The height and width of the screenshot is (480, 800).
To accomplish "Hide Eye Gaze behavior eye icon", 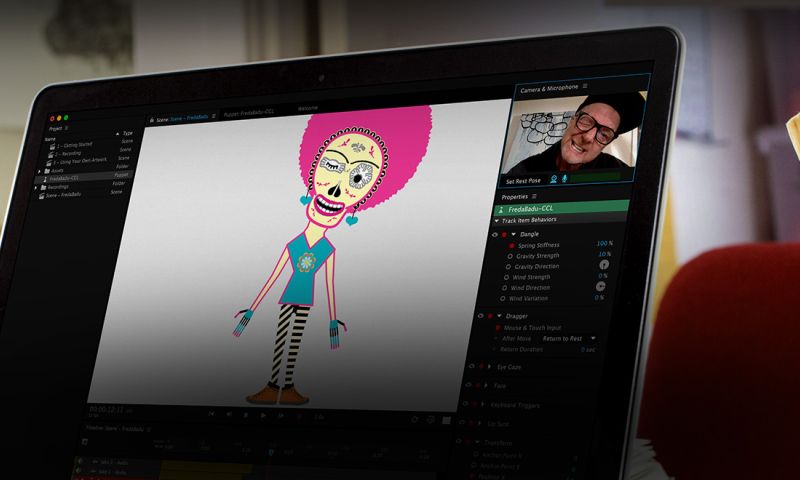I will 472,366.
